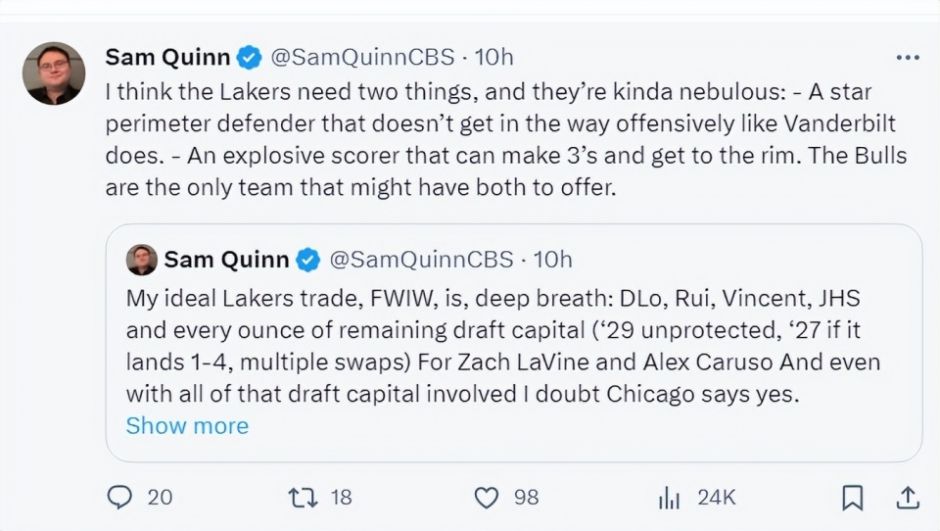Open the three-dot more options menu
The width and height of the screenshot is (940, 531).
tap(908, 58)
